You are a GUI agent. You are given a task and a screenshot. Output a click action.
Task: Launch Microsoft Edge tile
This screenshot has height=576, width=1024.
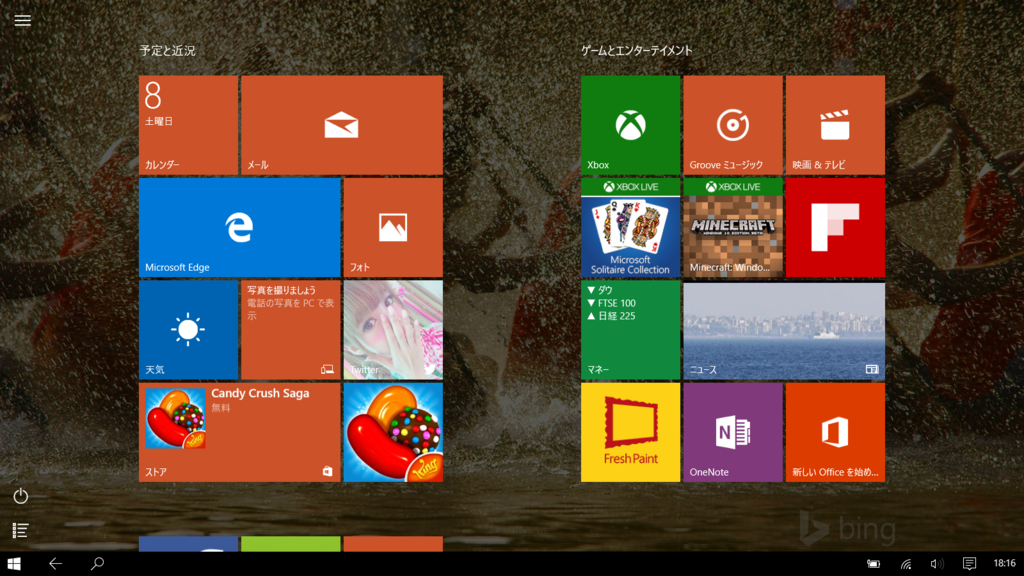[240, 227]
